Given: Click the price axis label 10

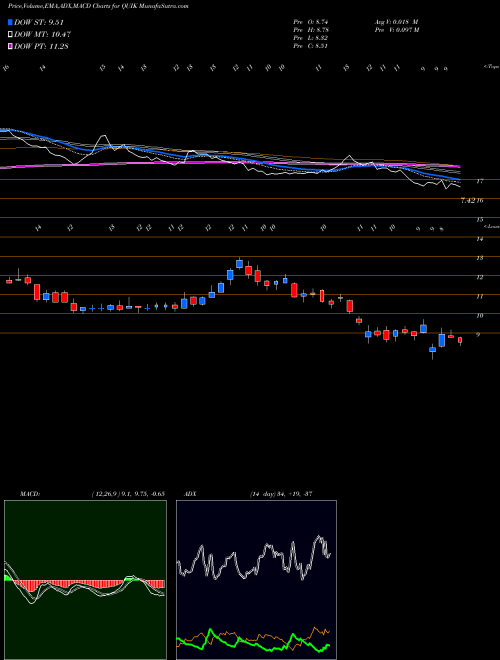Looking at the screenshot, I should tap(479, 315).
